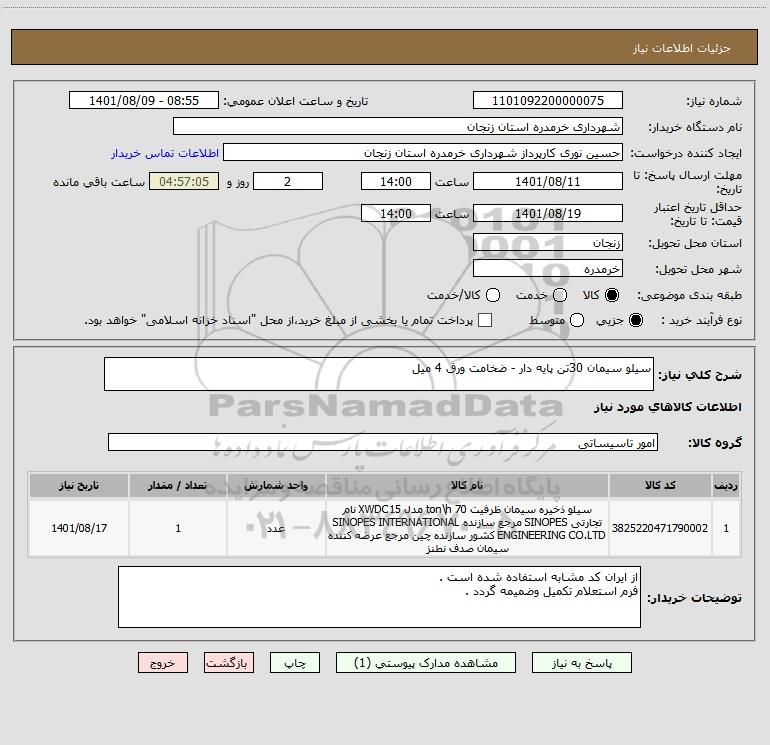Click the need date cell 1401/08/17
Viewport: 770px width, 745px height.
(x=79, y=528)
